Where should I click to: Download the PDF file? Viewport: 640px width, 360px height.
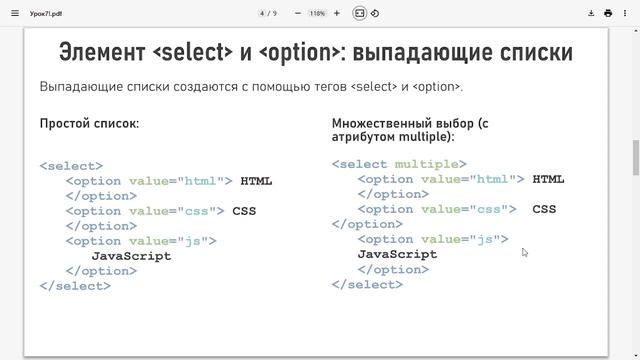pyautogui.click(x=591, y=13)
